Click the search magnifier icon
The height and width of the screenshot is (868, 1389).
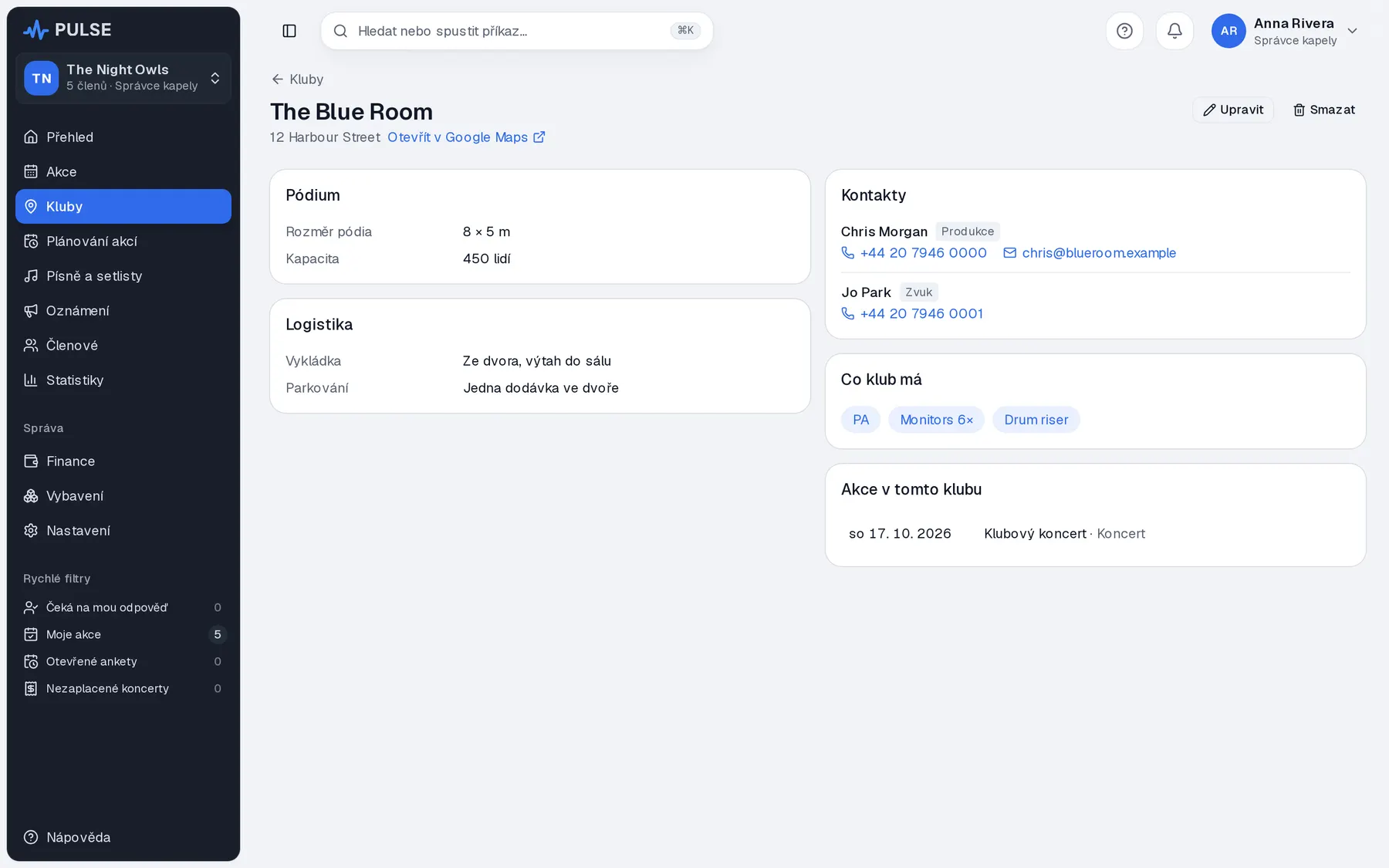[x=340, y=31]
